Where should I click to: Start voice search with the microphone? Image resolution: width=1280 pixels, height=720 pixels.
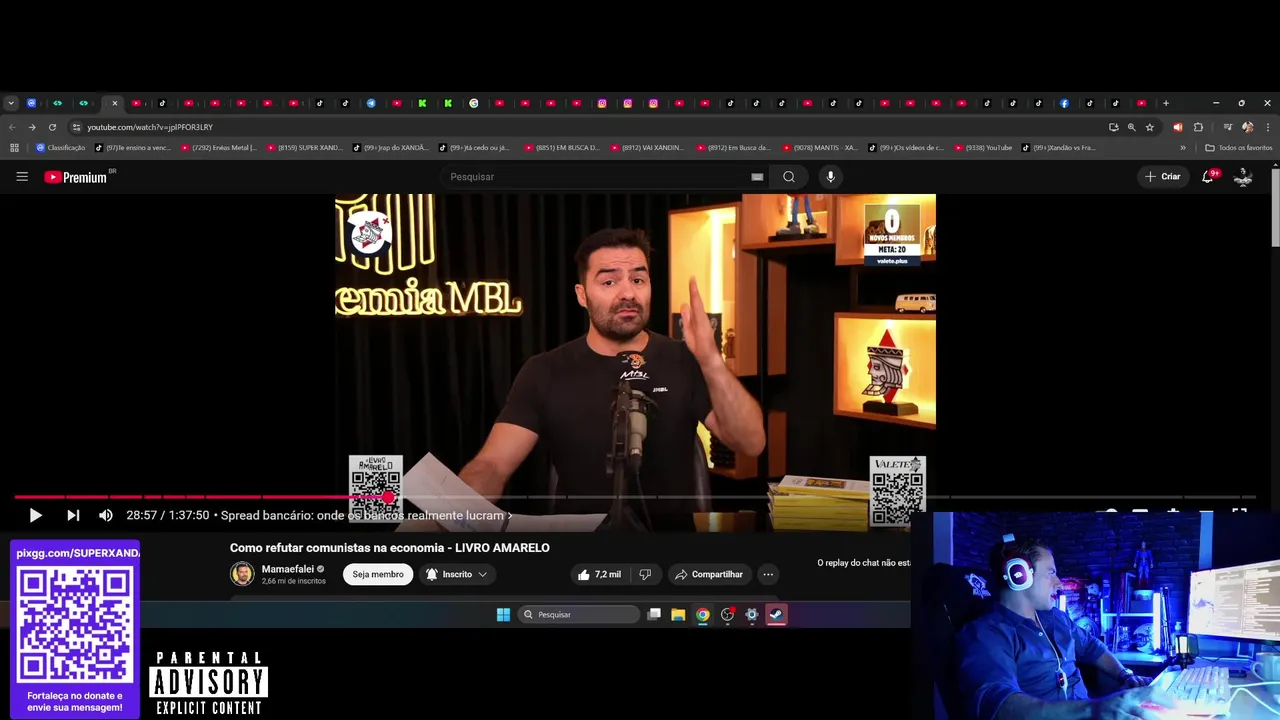click(830, 177)
